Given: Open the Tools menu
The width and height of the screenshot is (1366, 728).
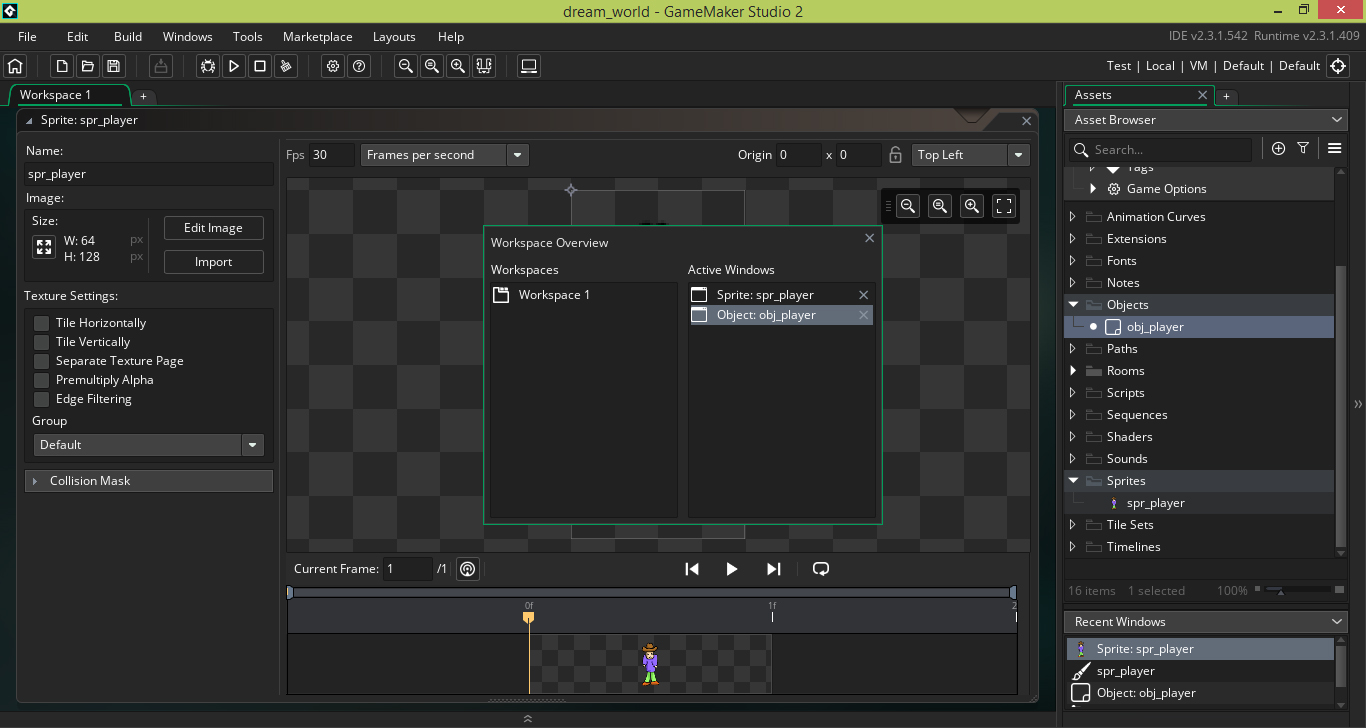Looking at the screenshot, I should 247,37.
